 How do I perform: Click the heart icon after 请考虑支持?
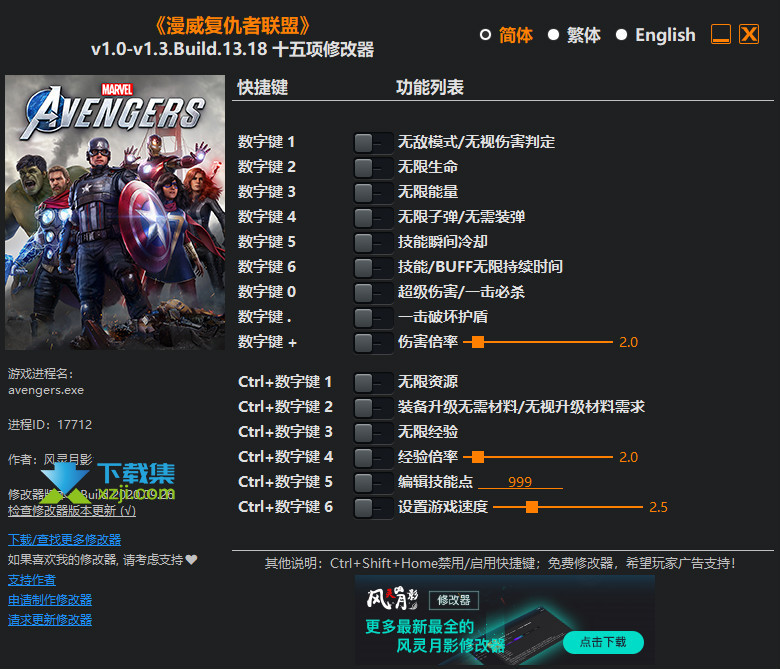point(192,560)
